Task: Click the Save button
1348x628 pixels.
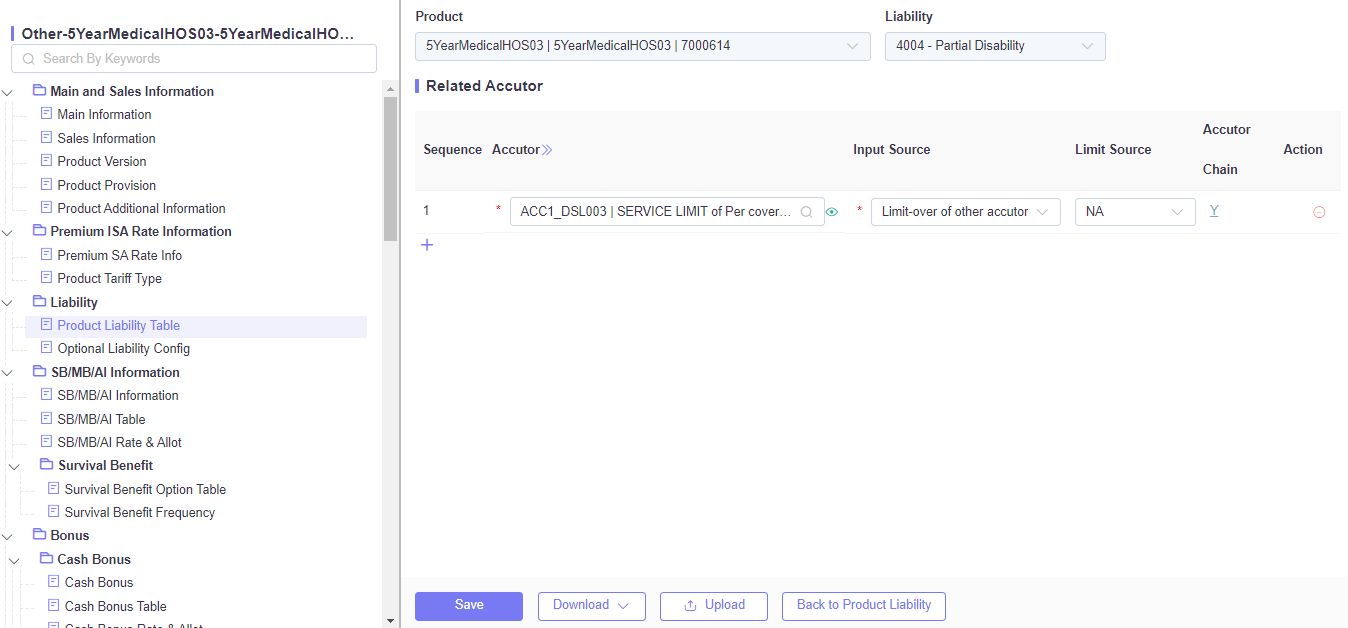Action: click(469, 606)
